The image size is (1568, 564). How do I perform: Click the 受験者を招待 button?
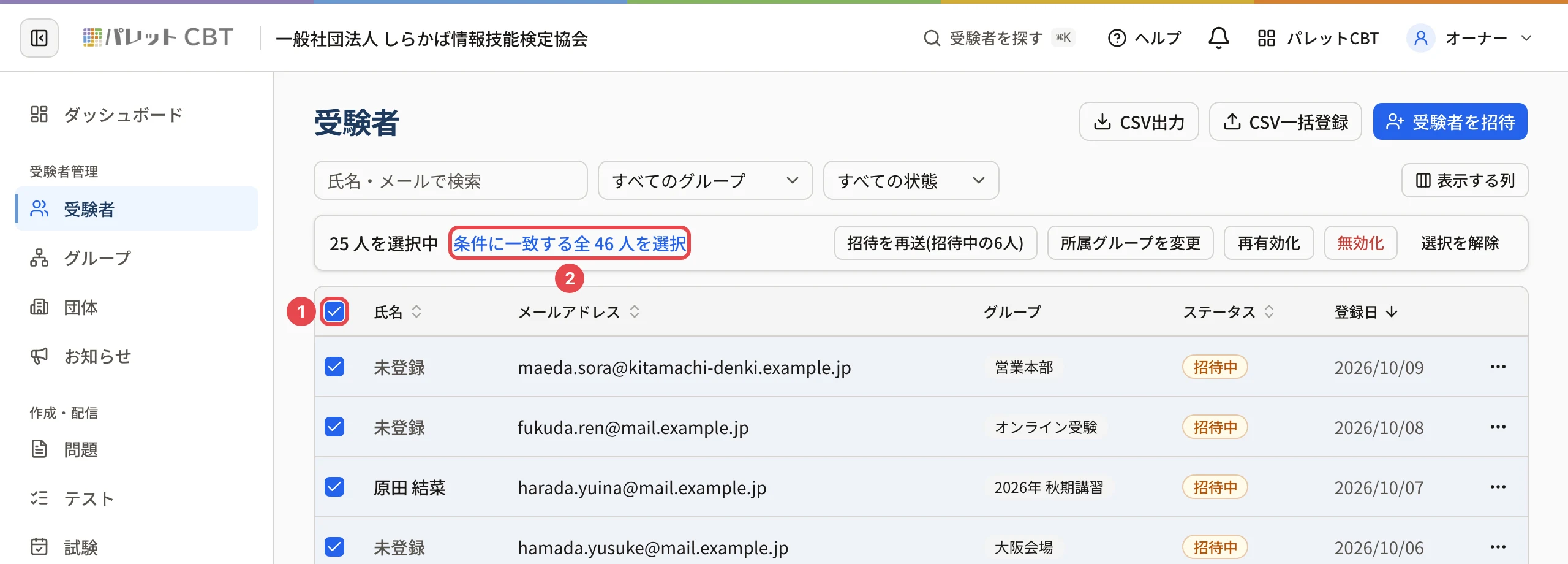pyautogui.click(x=1450, y=121)
